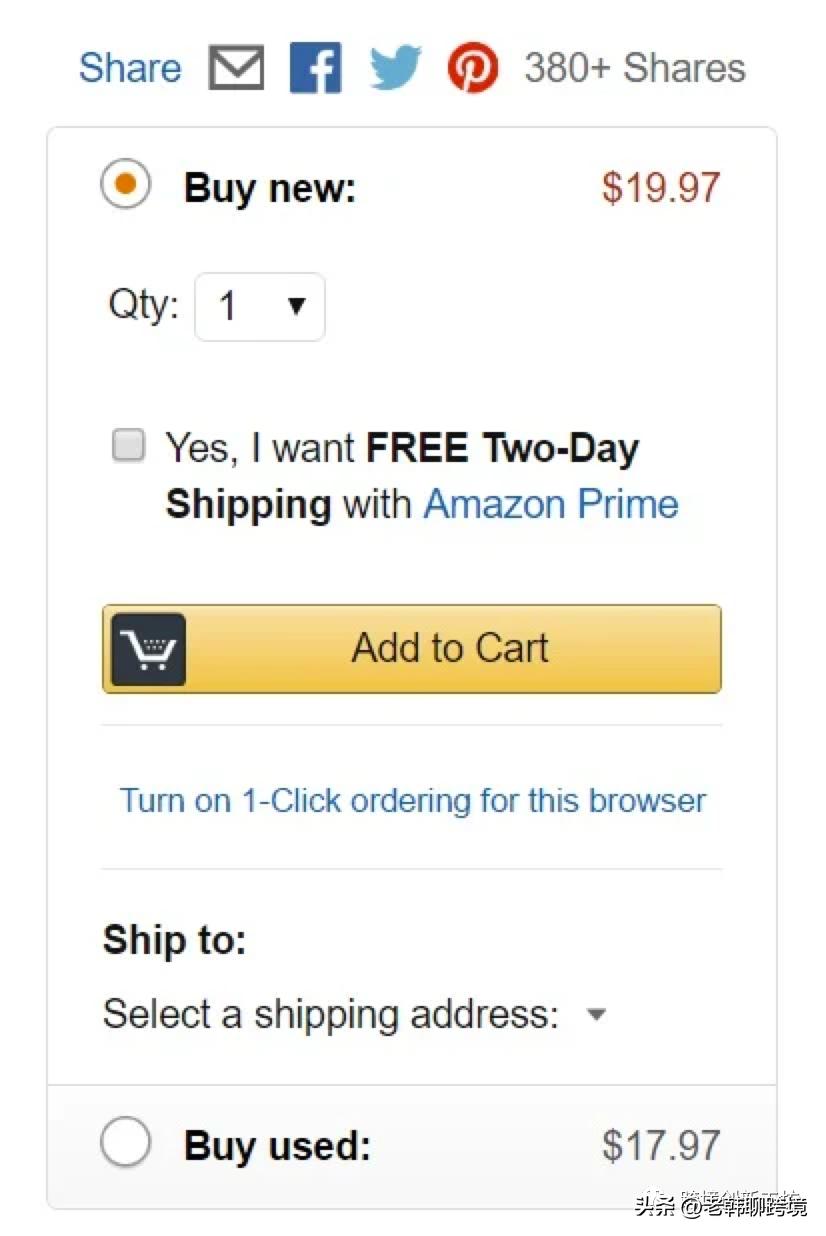Click the shopping cart icon on the button
This screenshot has height=1236, width=826.
pos(148,649)
